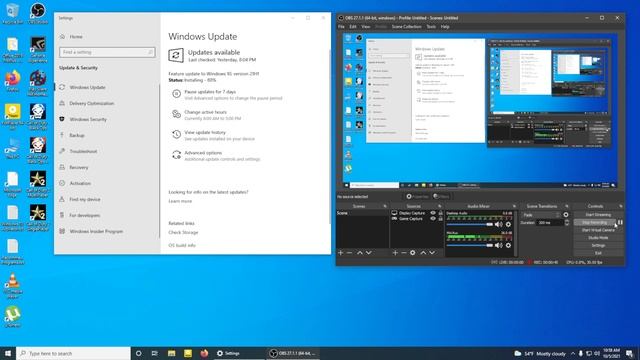Move source down in the Sources panel
This screenshot has width=640, height=360.
[x=432, y=253]
